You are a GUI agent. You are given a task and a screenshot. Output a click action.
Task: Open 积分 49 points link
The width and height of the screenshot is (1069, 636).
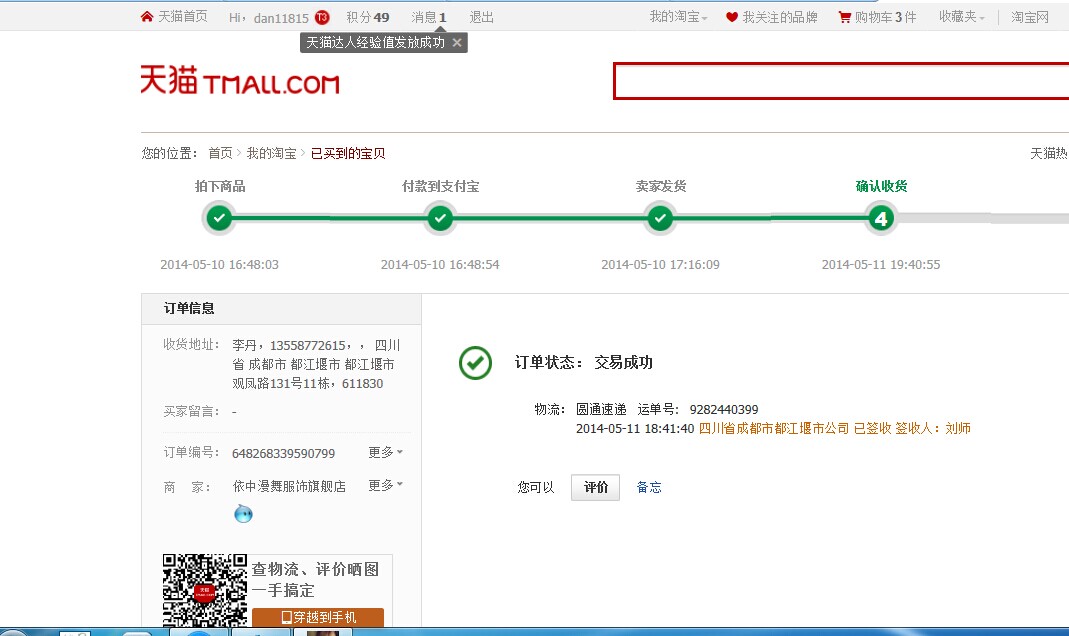tap(367, 17)
